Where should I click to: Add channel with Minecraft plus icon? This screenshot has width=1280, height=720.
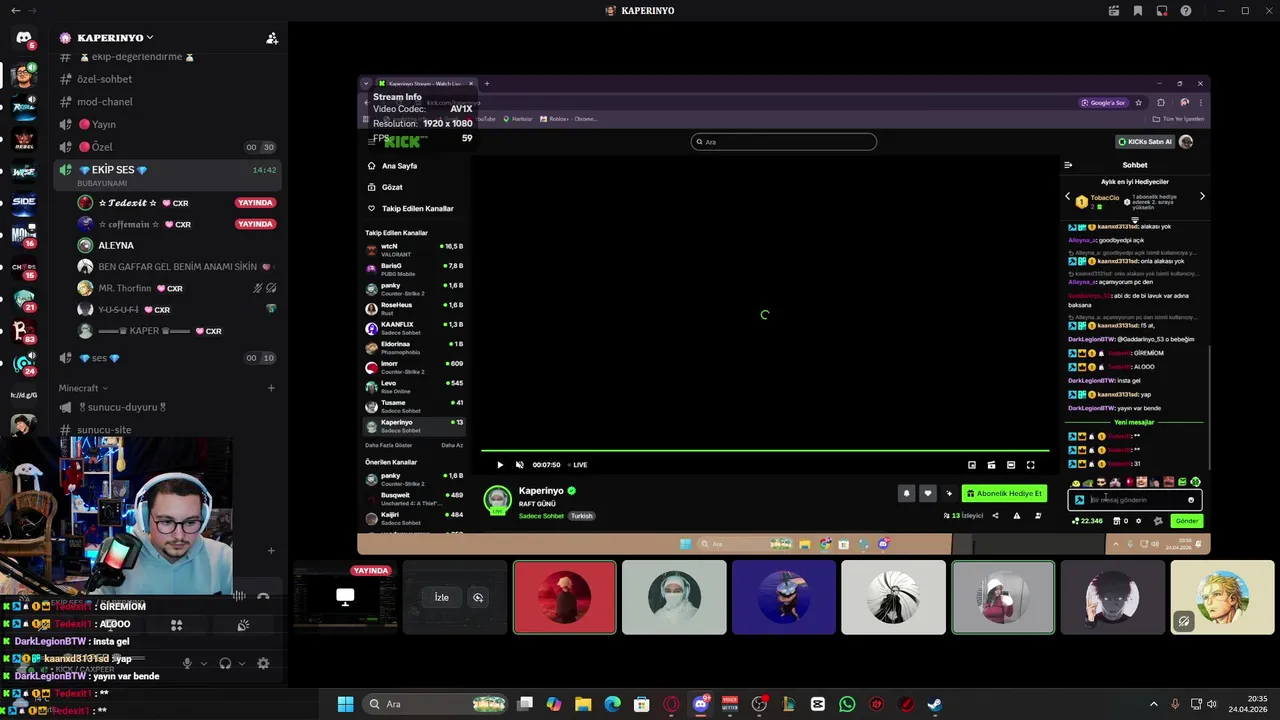[x=271, y=388]
